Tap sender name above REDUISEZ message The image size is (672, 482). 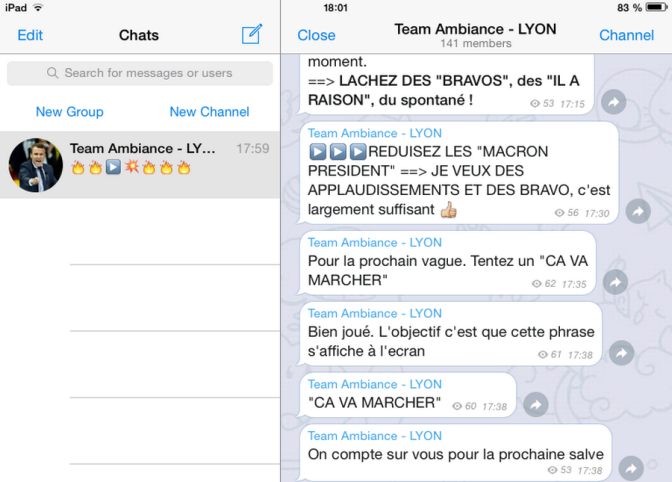(x=375, y=133)
